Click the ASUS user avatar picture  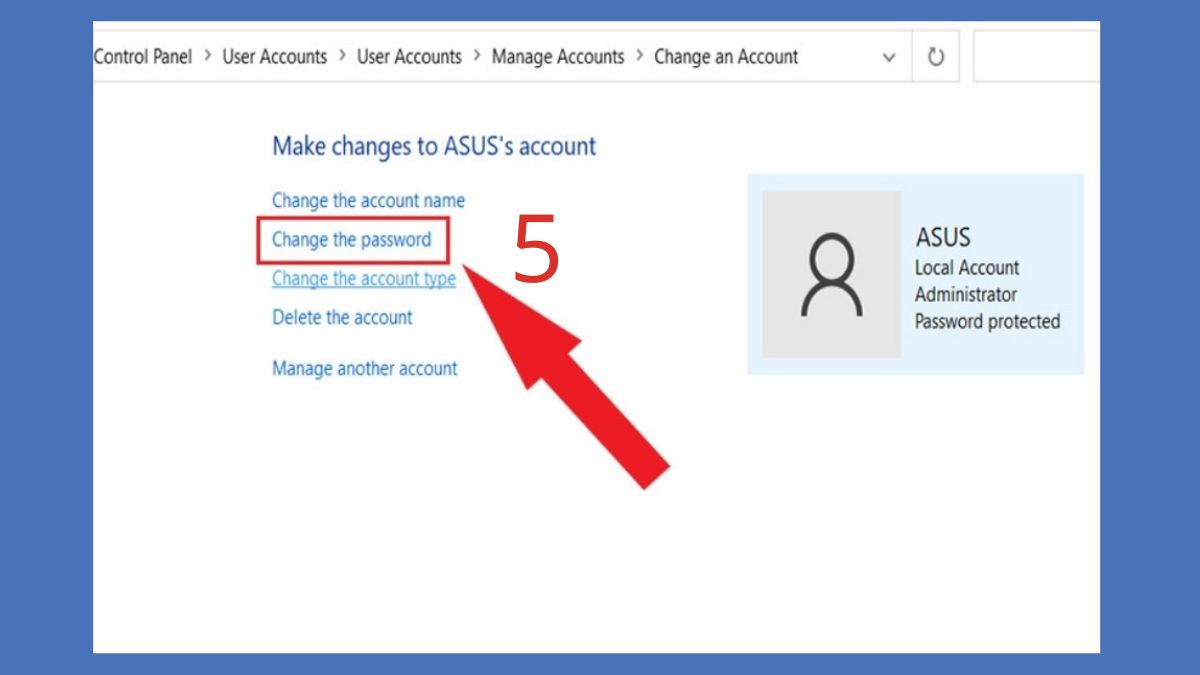click(x=832, y=274)
